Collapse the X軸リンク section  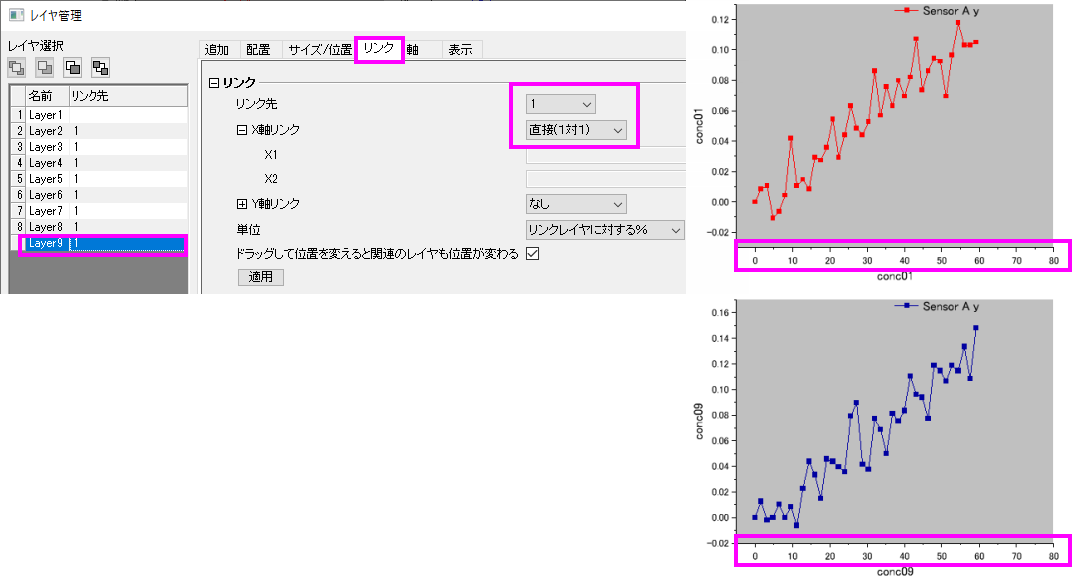click(241, 130)
